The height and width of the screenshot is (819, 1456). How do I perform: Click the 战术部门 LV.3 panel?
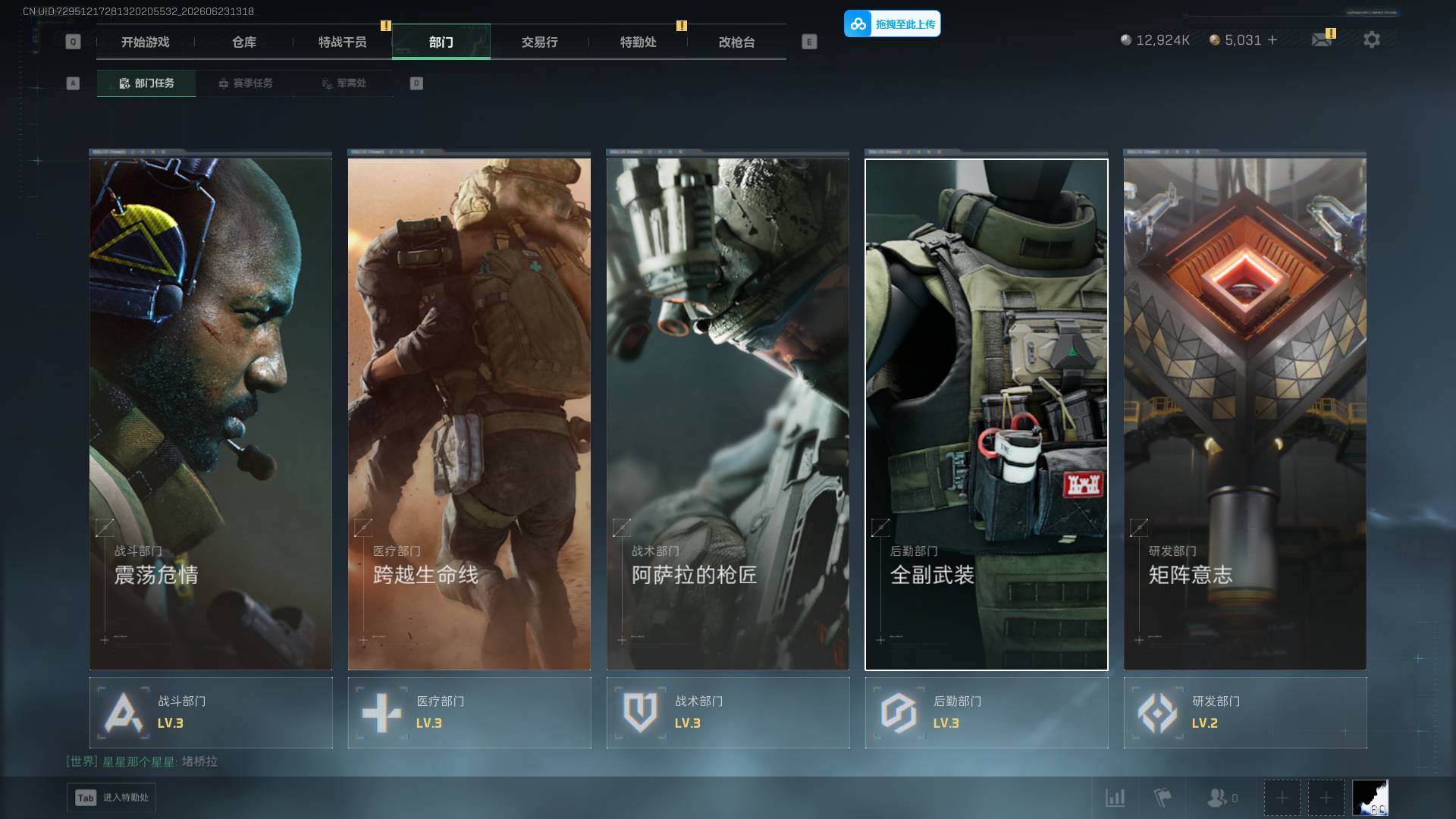point(728,713)
